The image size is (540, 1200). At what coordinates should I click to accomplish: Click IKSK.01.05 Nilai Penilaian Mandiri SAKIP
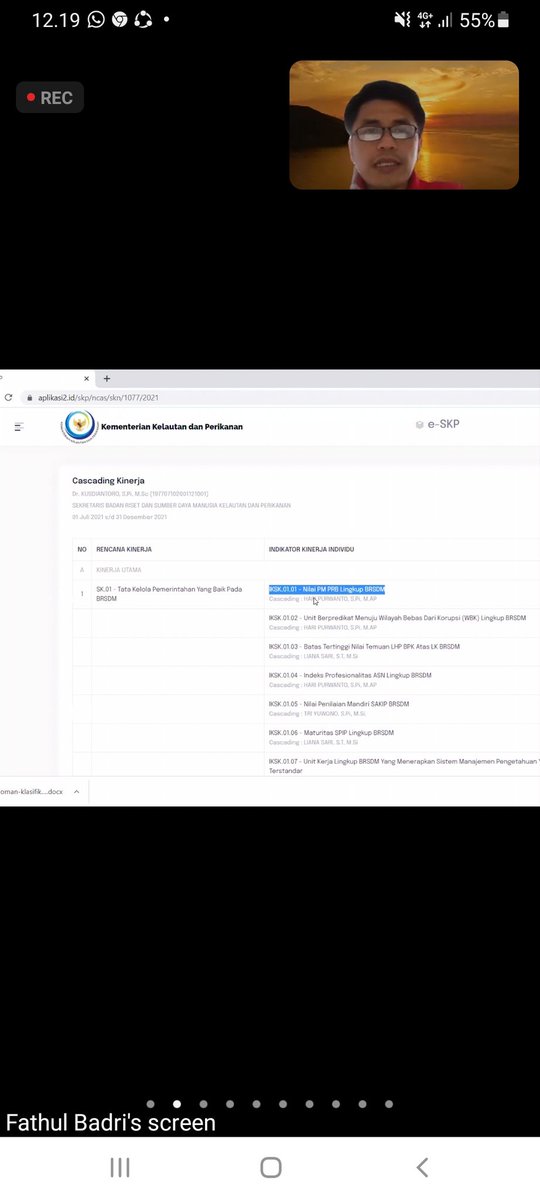point(339,704)
